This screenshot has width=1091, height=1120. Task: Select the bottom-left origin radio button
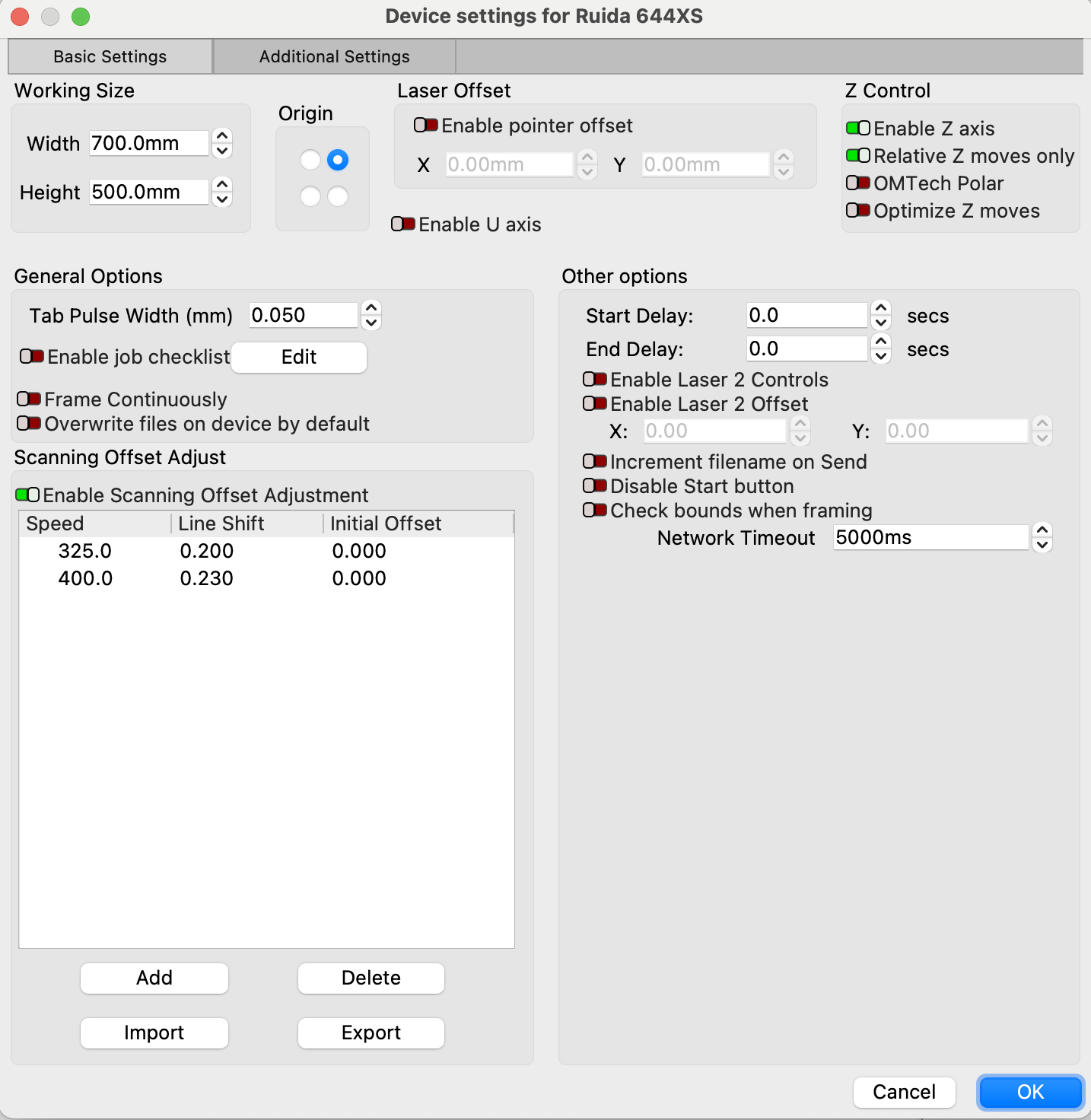pos(310,196)
